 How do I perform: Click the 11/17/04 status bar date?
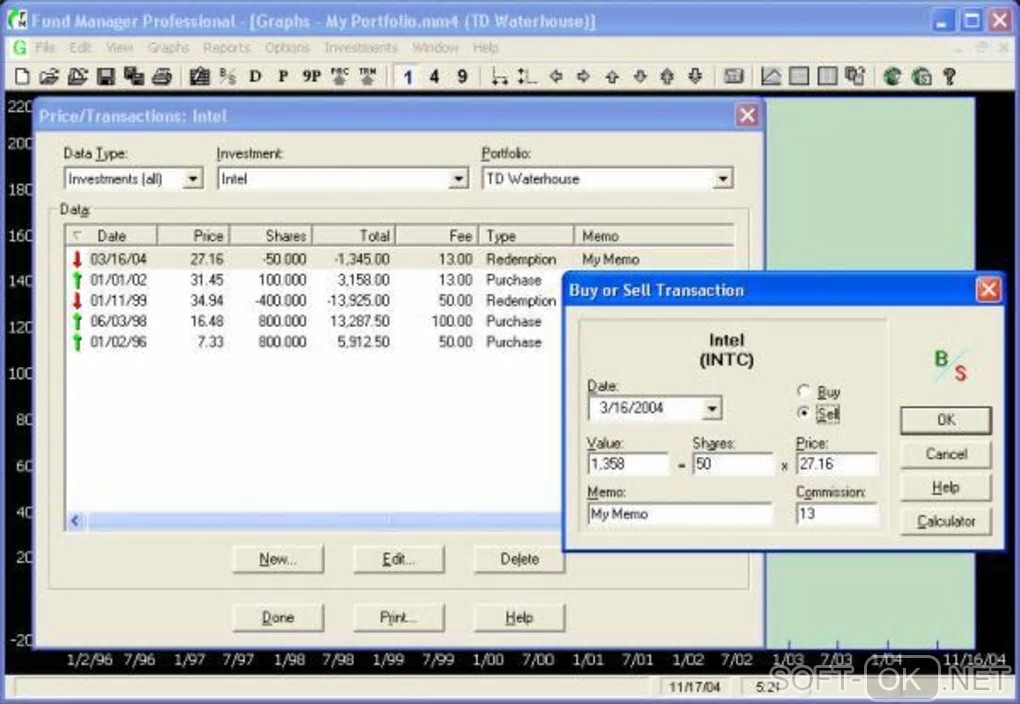pos(694,687)
